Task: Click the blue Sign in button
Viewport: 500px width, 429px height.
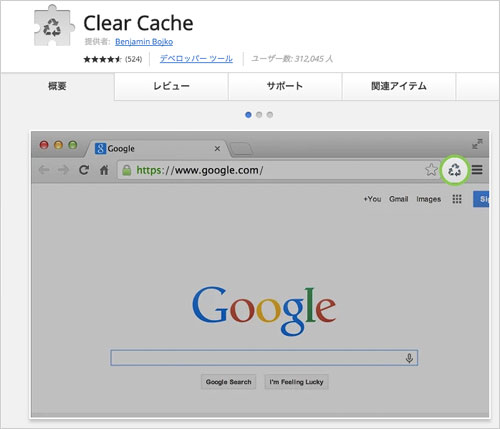Action: point(481,199)
